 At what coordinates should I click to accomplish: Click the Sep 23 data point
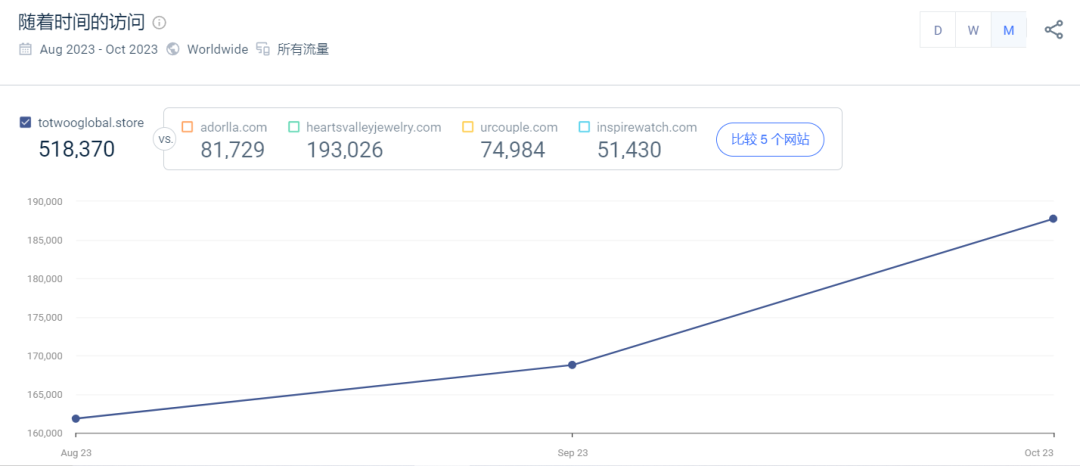coord(572,365)
